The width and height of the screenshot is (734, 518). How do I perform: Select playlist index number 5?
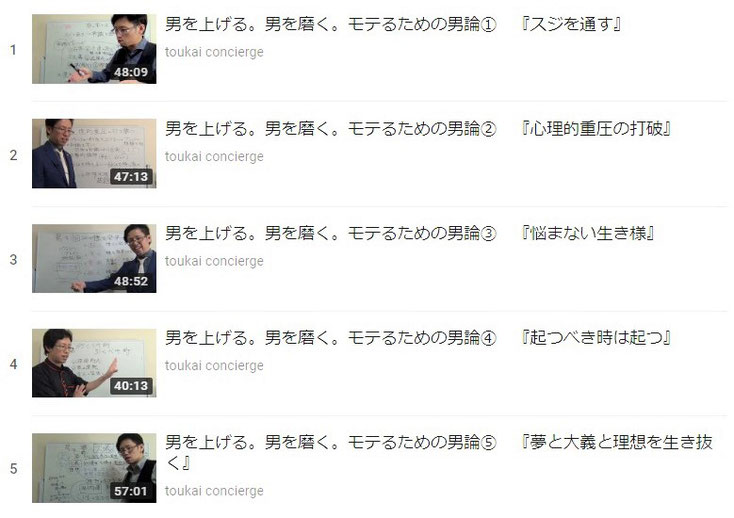(x=13, y=468)
